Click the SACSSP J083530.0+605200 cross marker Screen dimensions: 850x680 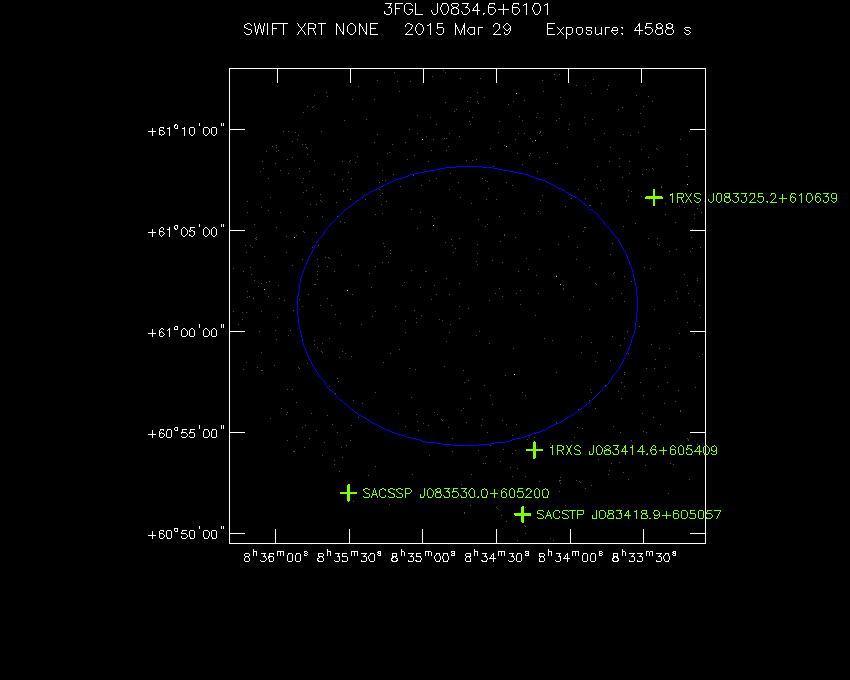pos(348,493)
